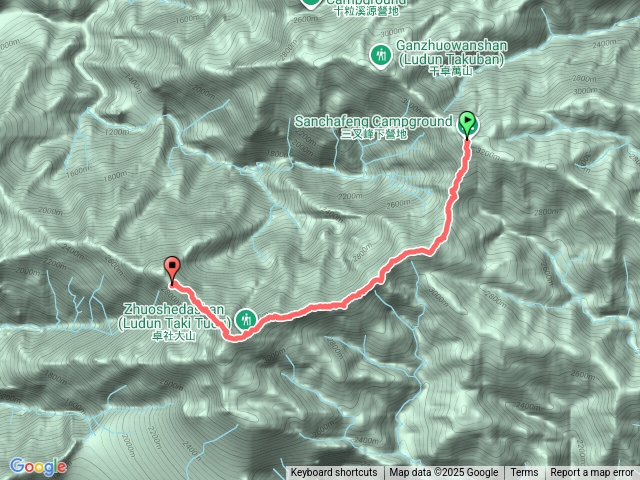The image size is (640, 480).
Task: Click Report a map error
Action: pos(591,473)
